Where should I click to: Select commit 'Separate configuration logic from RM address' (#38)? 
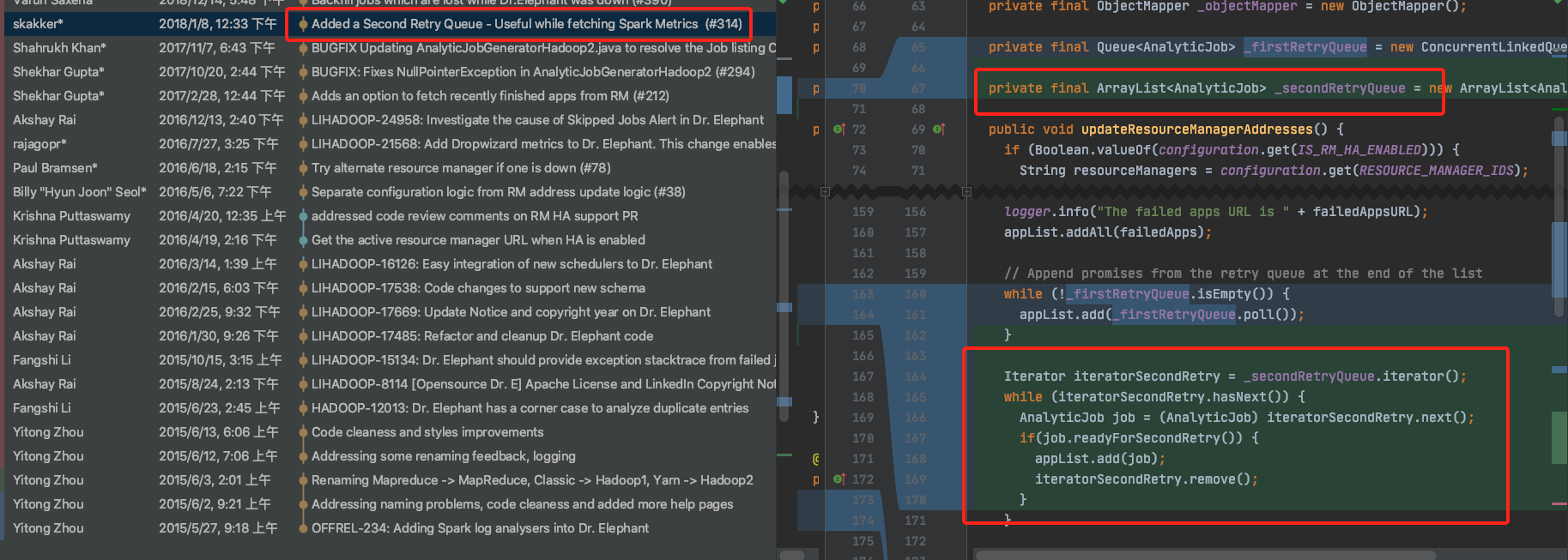[x=498, y=192]
